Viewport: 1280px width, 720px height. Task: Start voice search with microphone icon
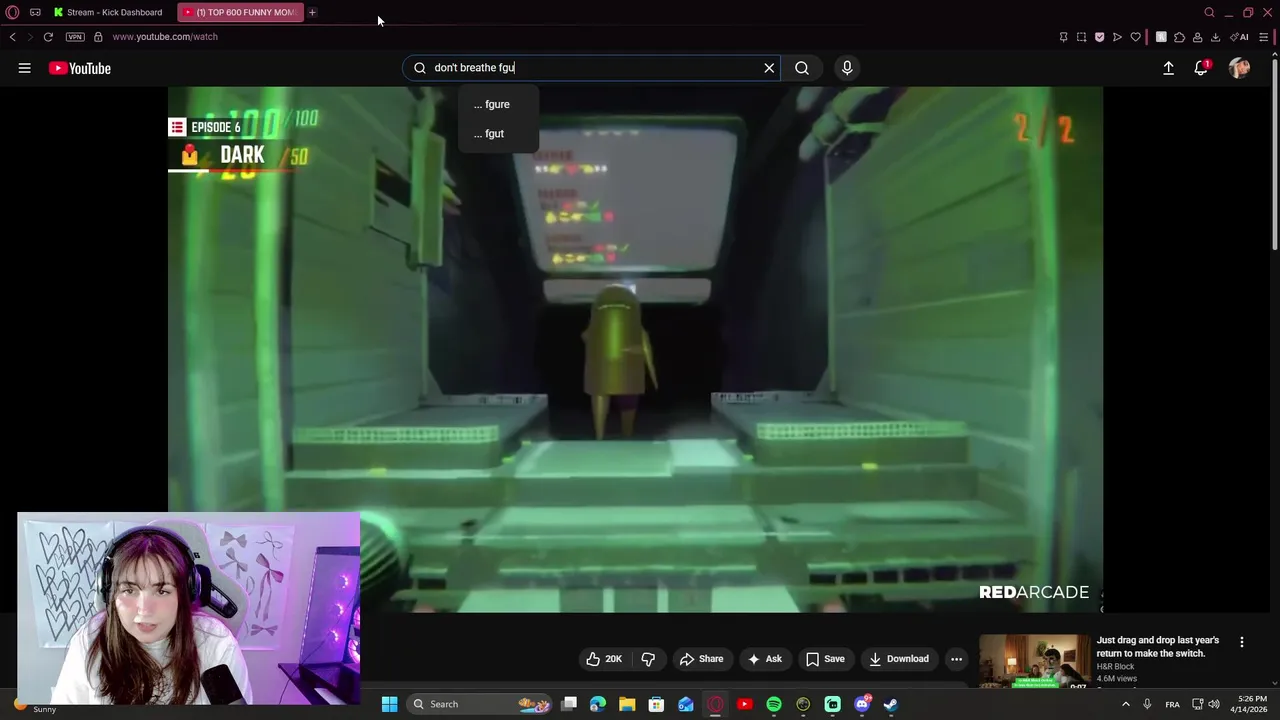click(847, 68)
